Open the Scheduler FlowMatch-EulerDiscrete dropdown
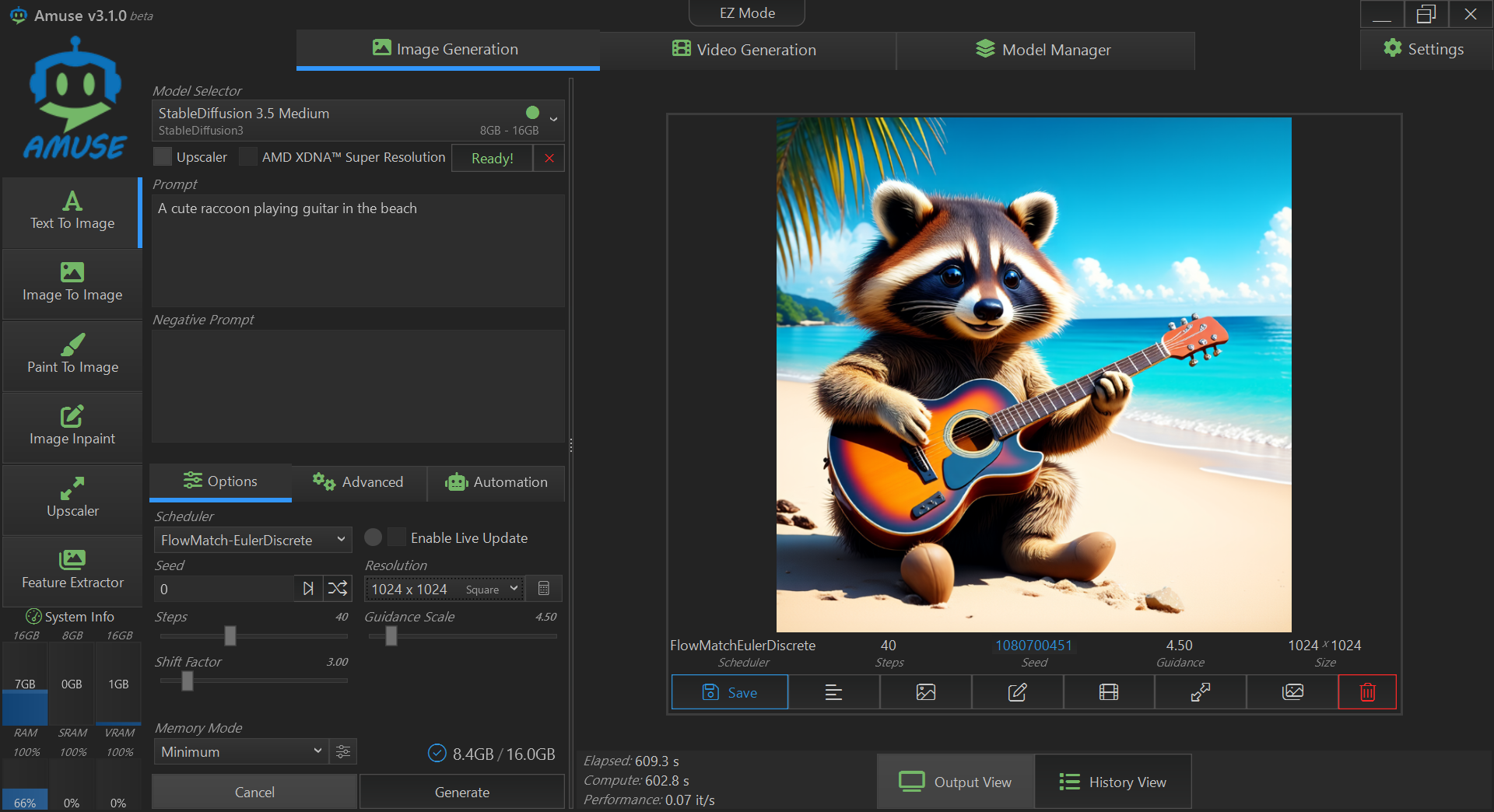Image resolution: width=1494 pixels, height=812 pixels. click(x=253, y=540)
